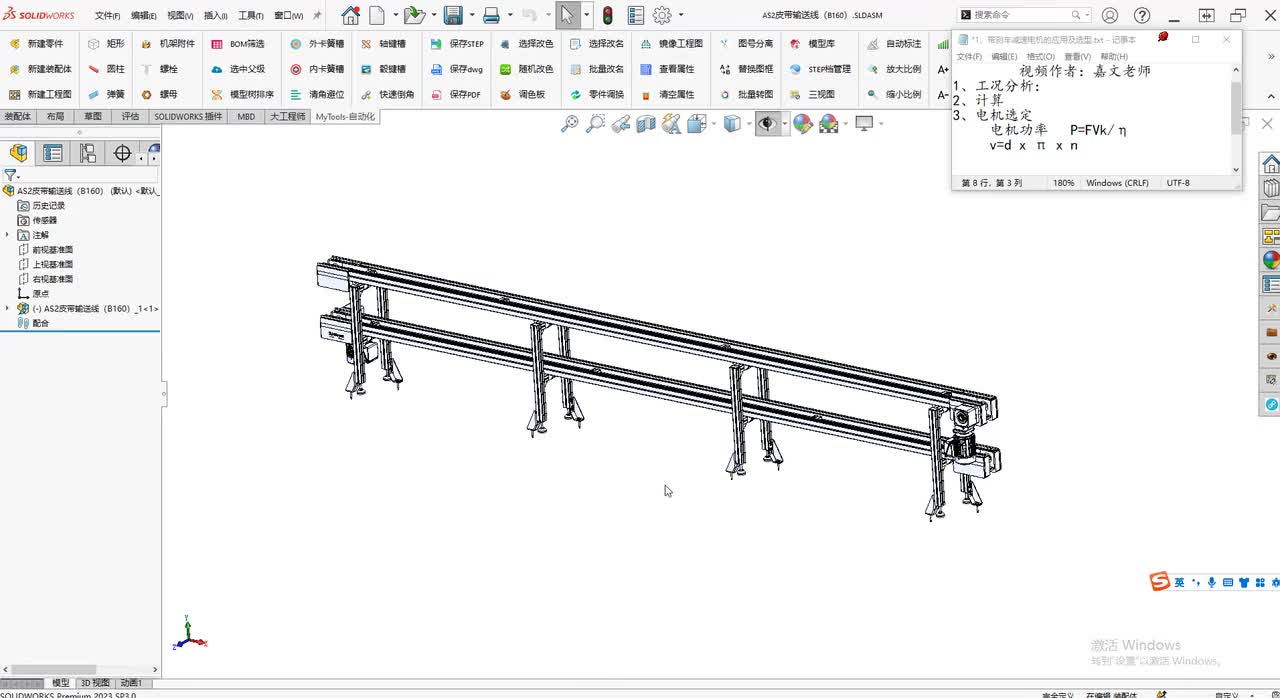Click 放大比例 tool

pos(894,69)
